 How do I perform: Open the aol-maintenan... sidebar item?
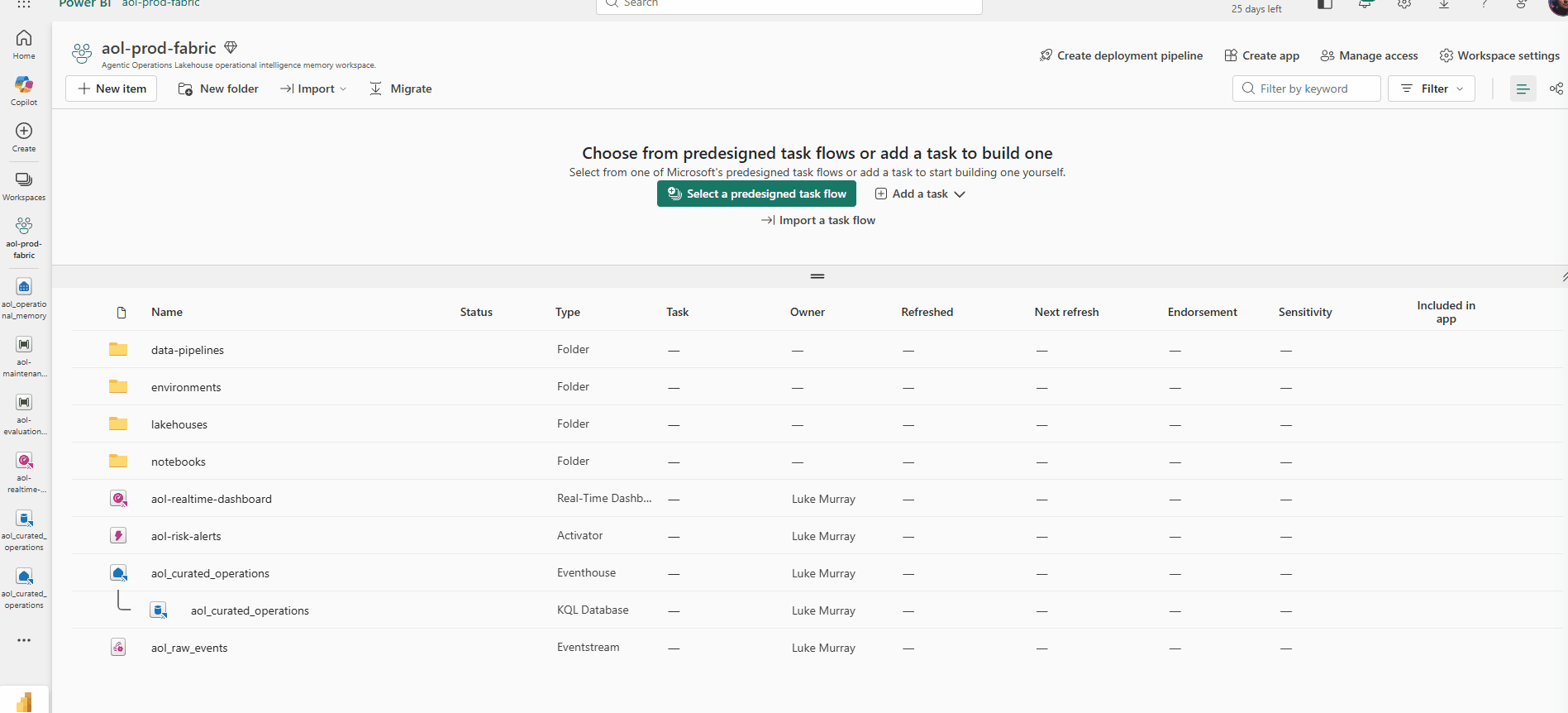(24, 356)
